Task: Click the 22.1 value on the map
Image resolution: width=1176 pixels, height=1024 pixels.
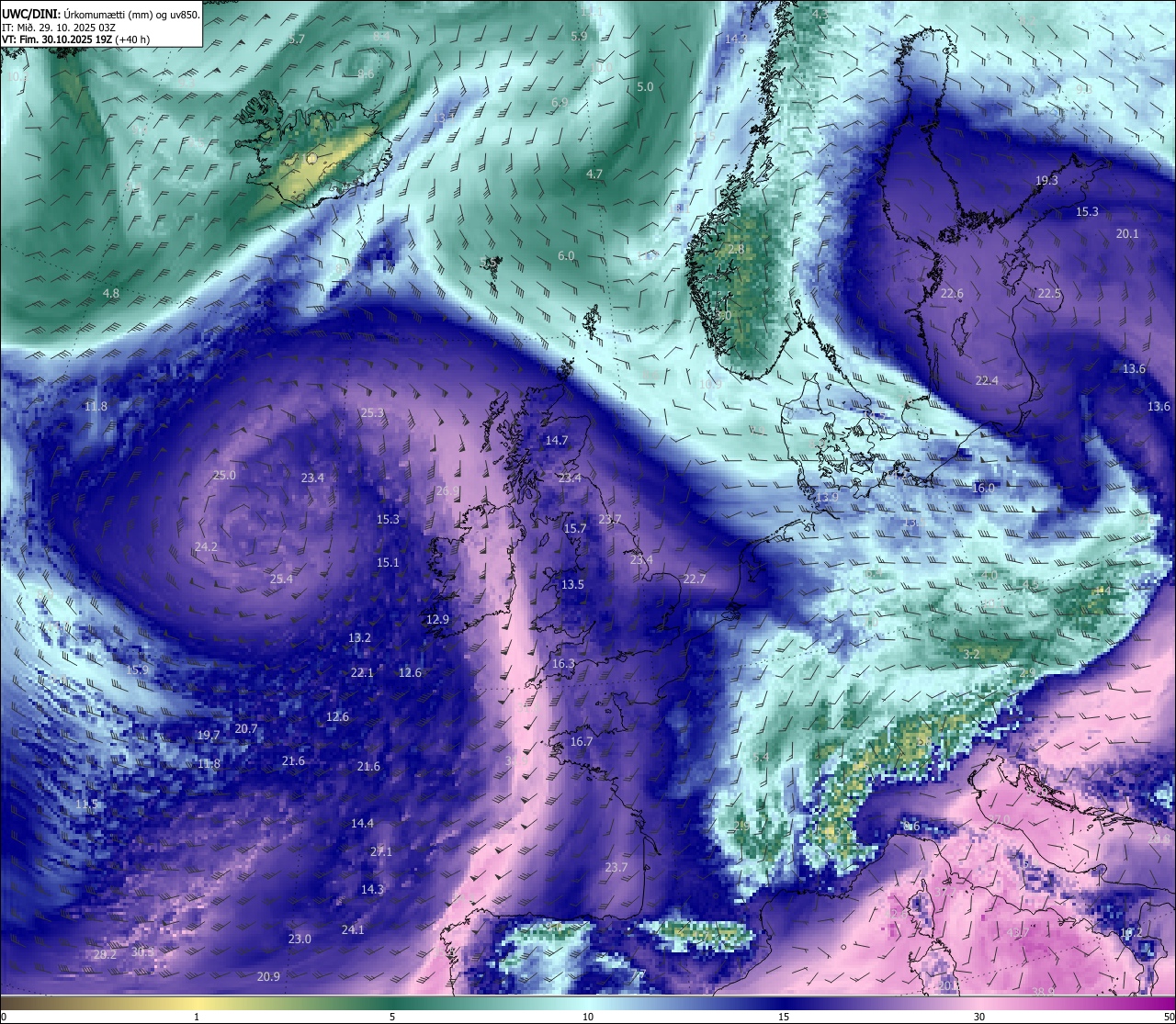Action: pos(362,673)
